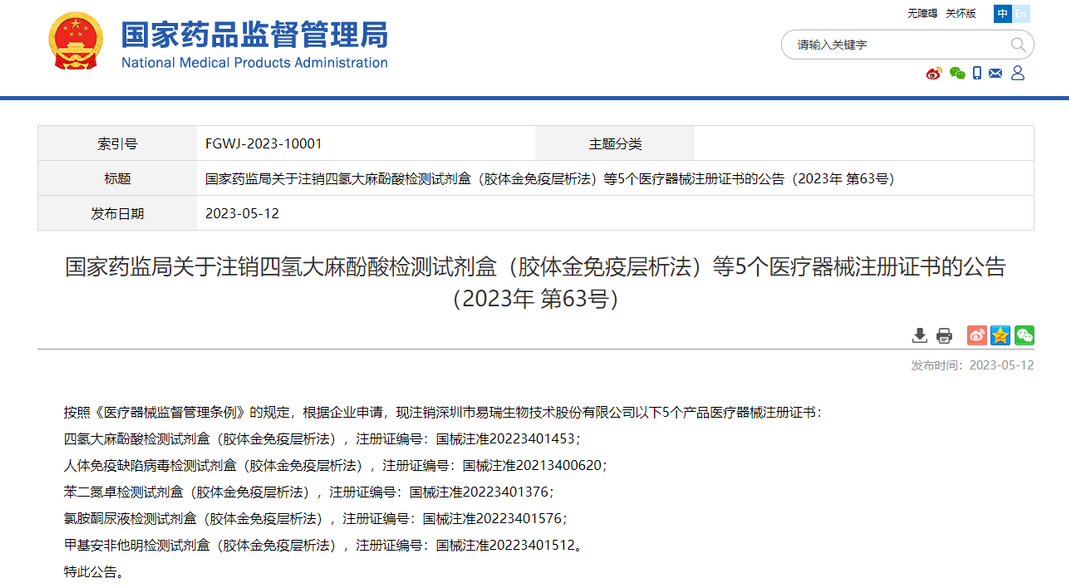Share article to Weibo red button

tap(977, 336)
